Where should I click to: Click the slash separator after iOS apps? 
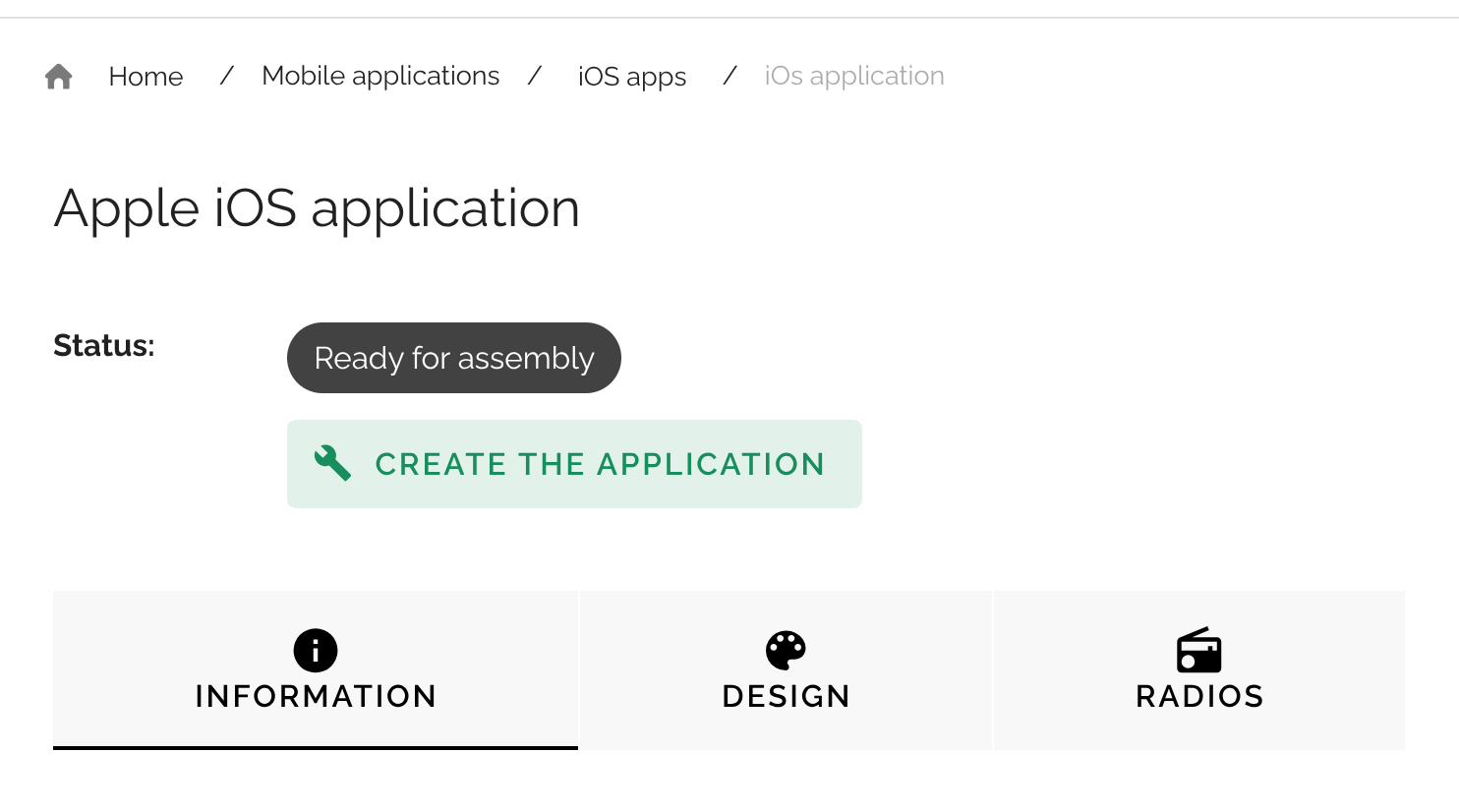point(729,76)
